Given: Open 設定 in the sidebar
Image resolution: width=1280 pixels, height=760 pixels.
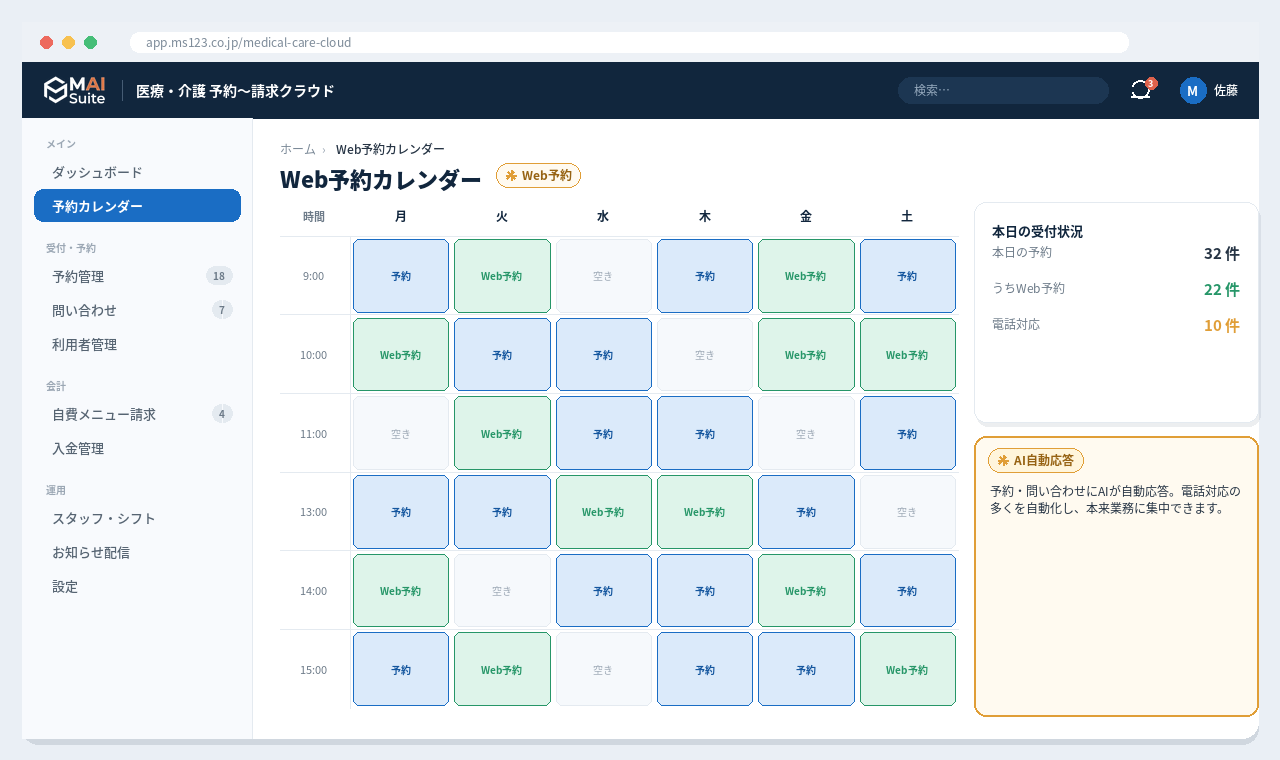Looking at the screenshot, I should [137, 586].
